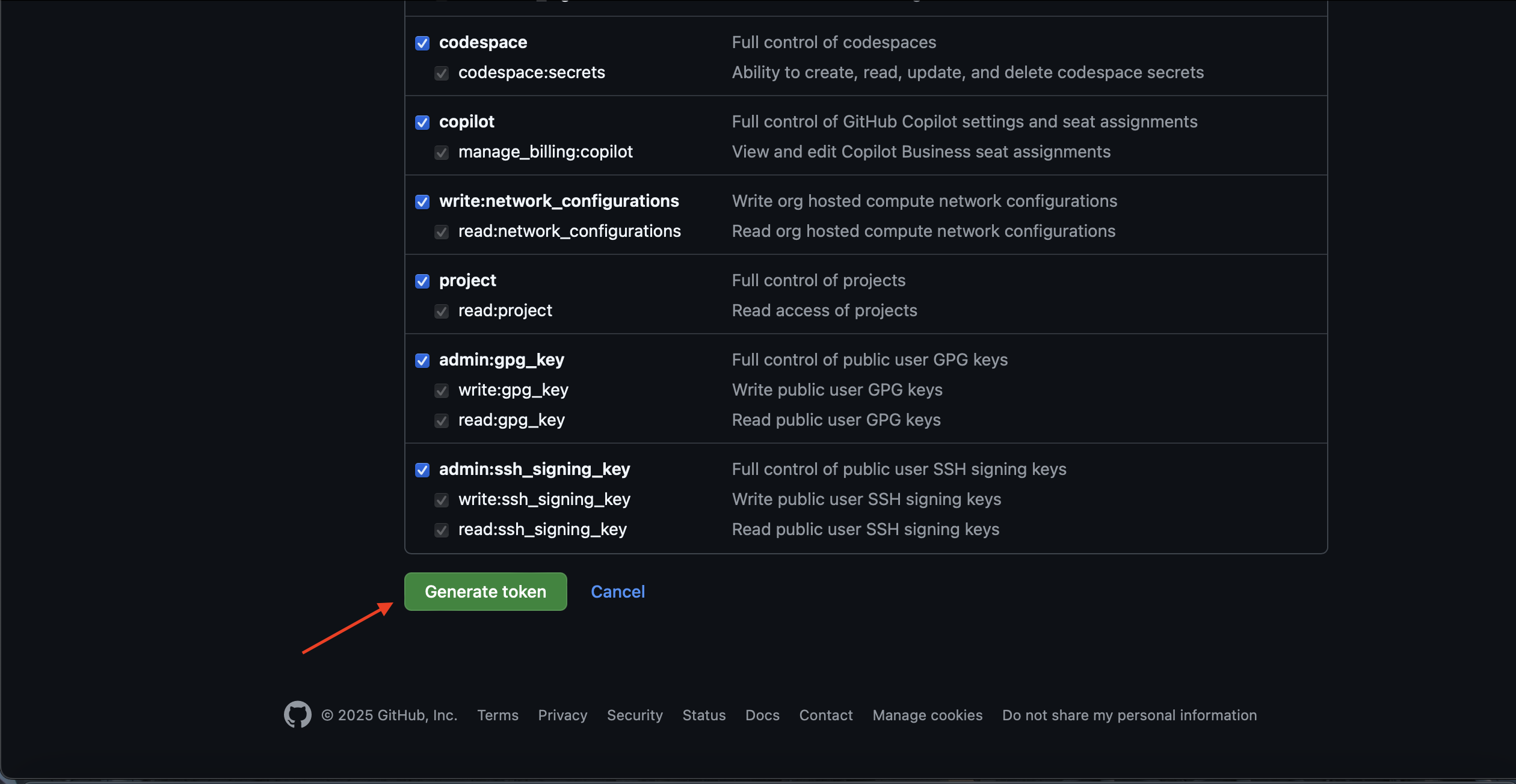This screenshot has width=1516, height=784.
Task: Click the 'codespace' scope label
Action: (483, 42)
